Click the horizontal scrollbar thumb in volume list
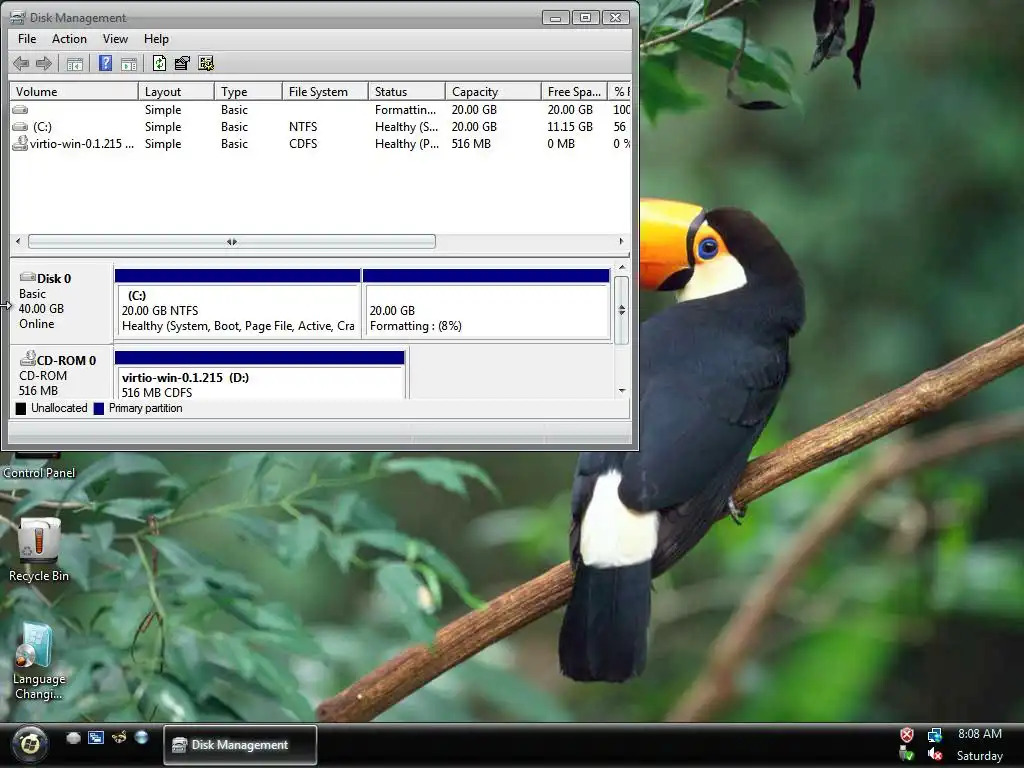Screen dimensions: 1024x768 coord(232,242)
